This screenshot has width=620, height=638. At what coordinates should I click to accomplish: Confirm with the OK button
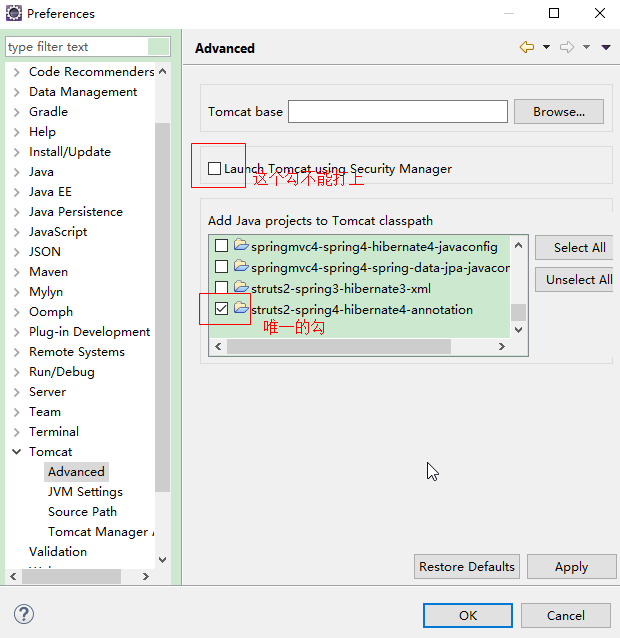click(x=468, y=615)
